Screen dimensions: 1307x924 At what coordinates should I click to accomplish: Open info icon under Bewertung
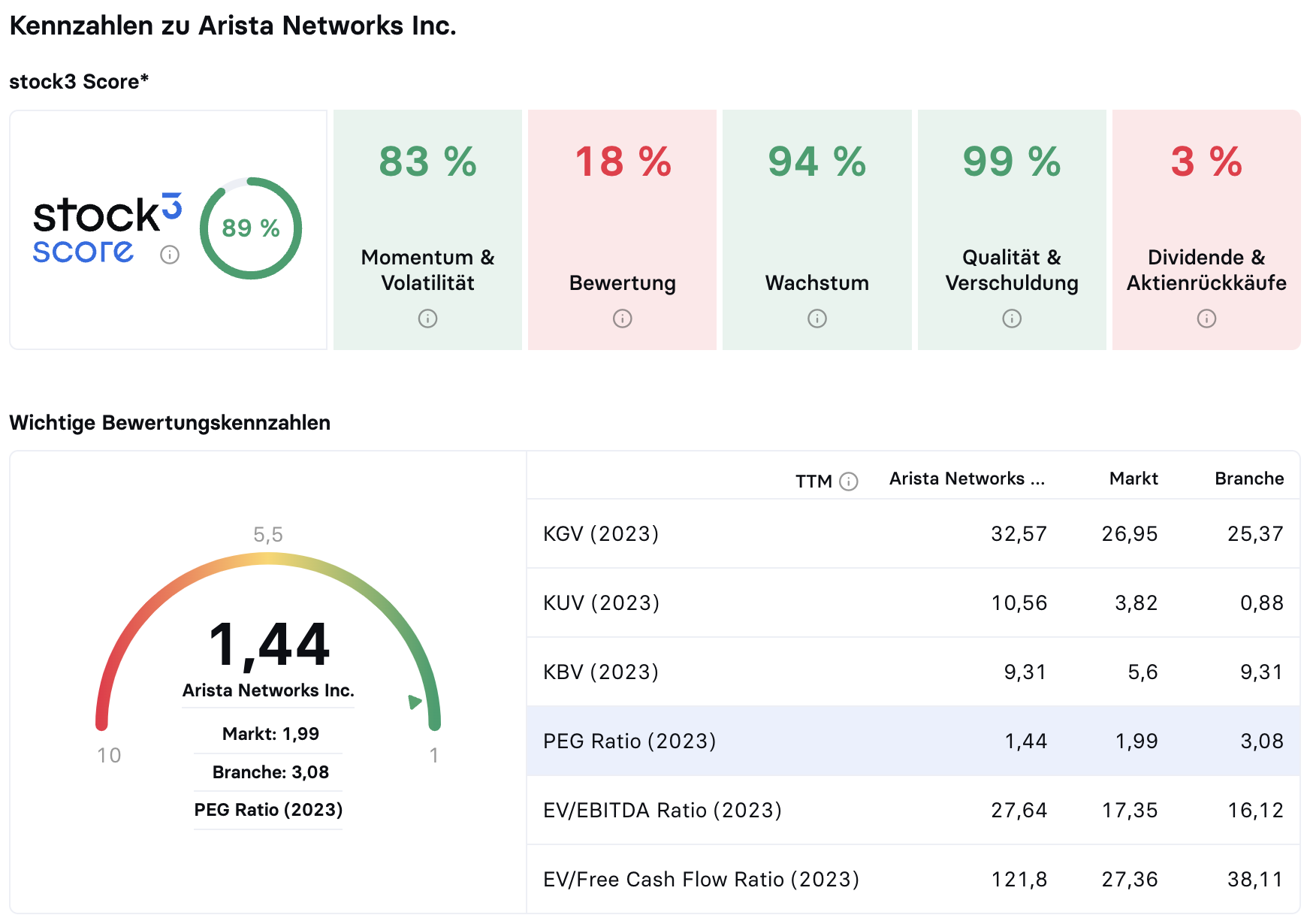click(x=622, y=319)
